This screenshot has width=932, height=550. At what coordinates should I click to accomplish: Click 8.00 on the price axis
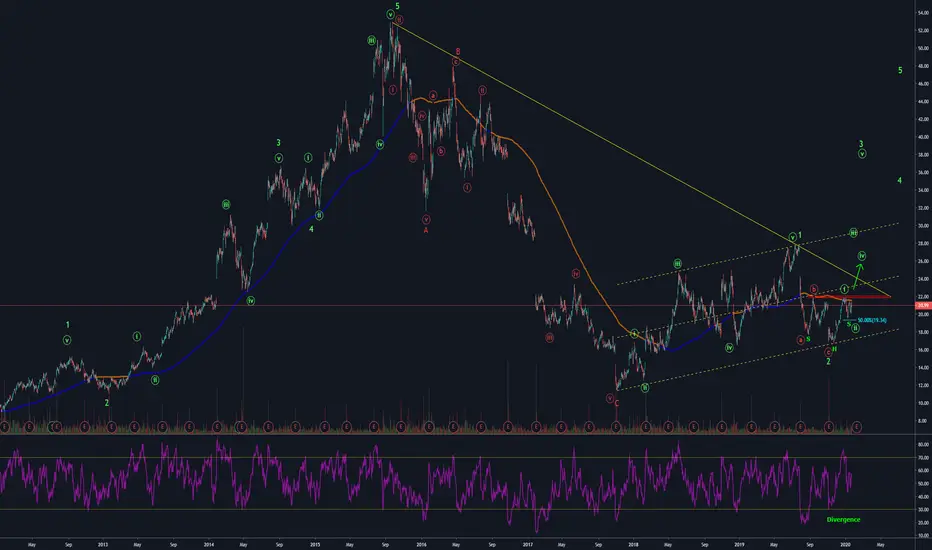[923, 421]
